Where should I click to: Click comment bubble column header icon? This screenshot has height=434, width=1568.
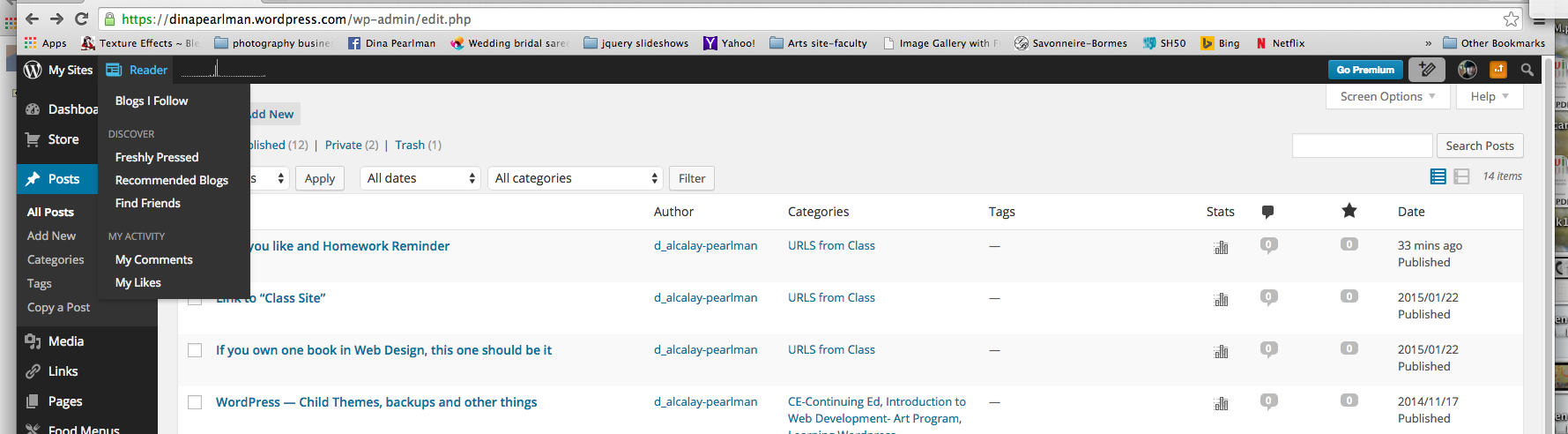1267,212
